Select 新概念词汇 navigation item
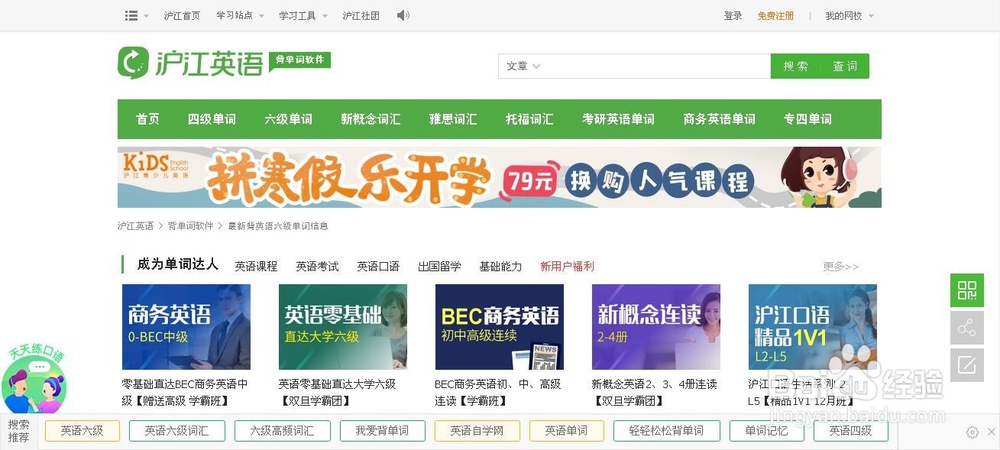This screenshot has width=1000, height=450. pos(371,119)
